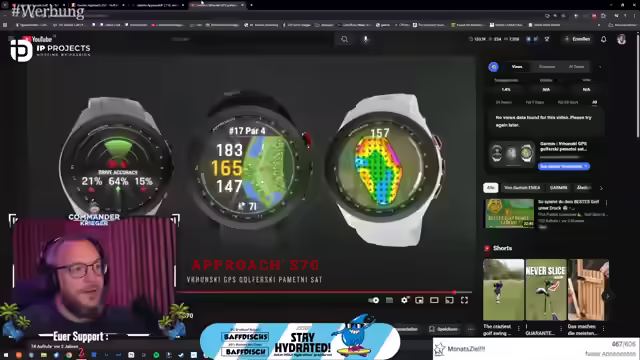
Task: Open File Explorer from the taskbar
Action: pos(43,355)
